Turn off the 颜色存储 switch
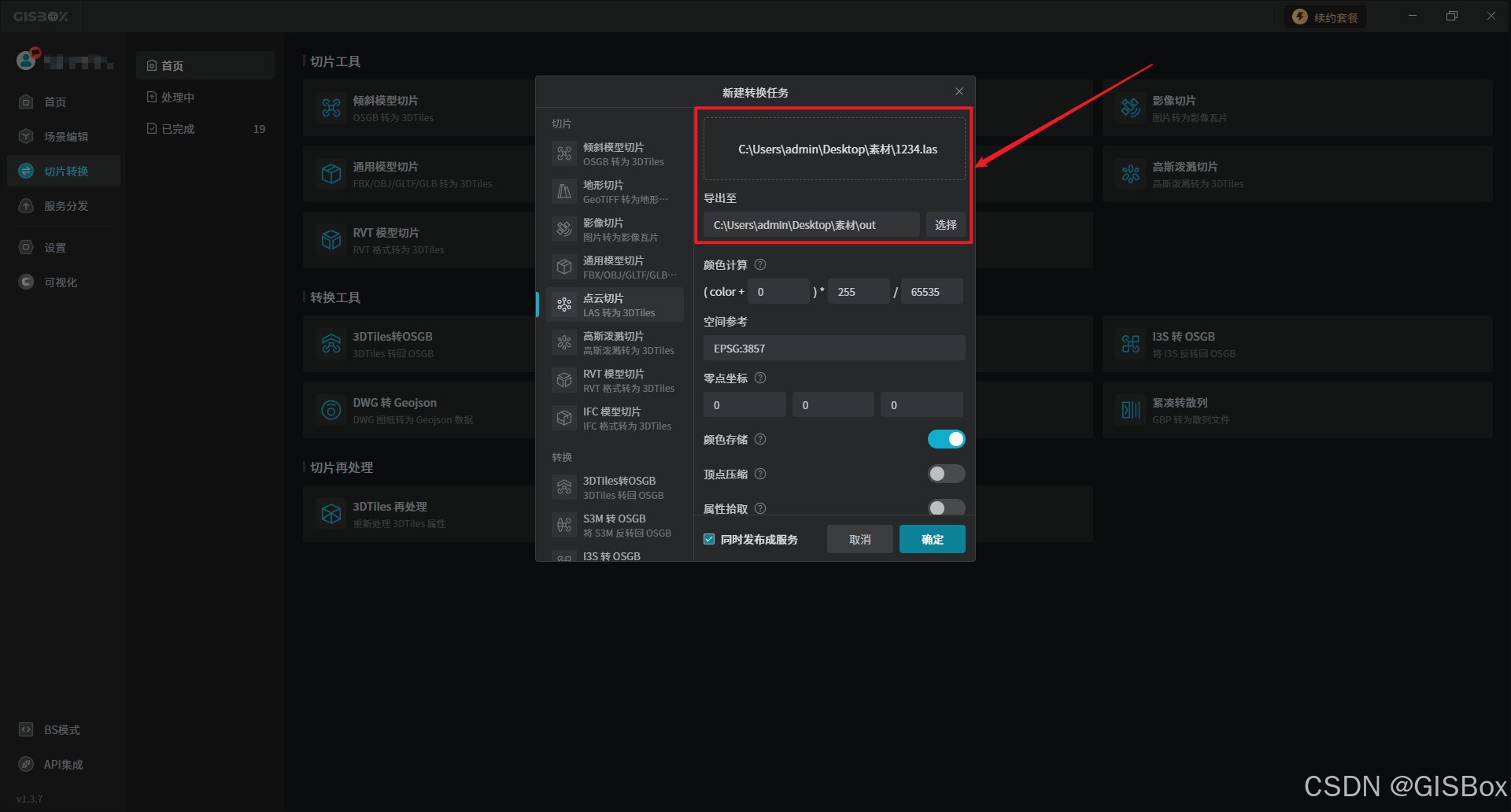The image size is (1511, 812). [946, 439]
